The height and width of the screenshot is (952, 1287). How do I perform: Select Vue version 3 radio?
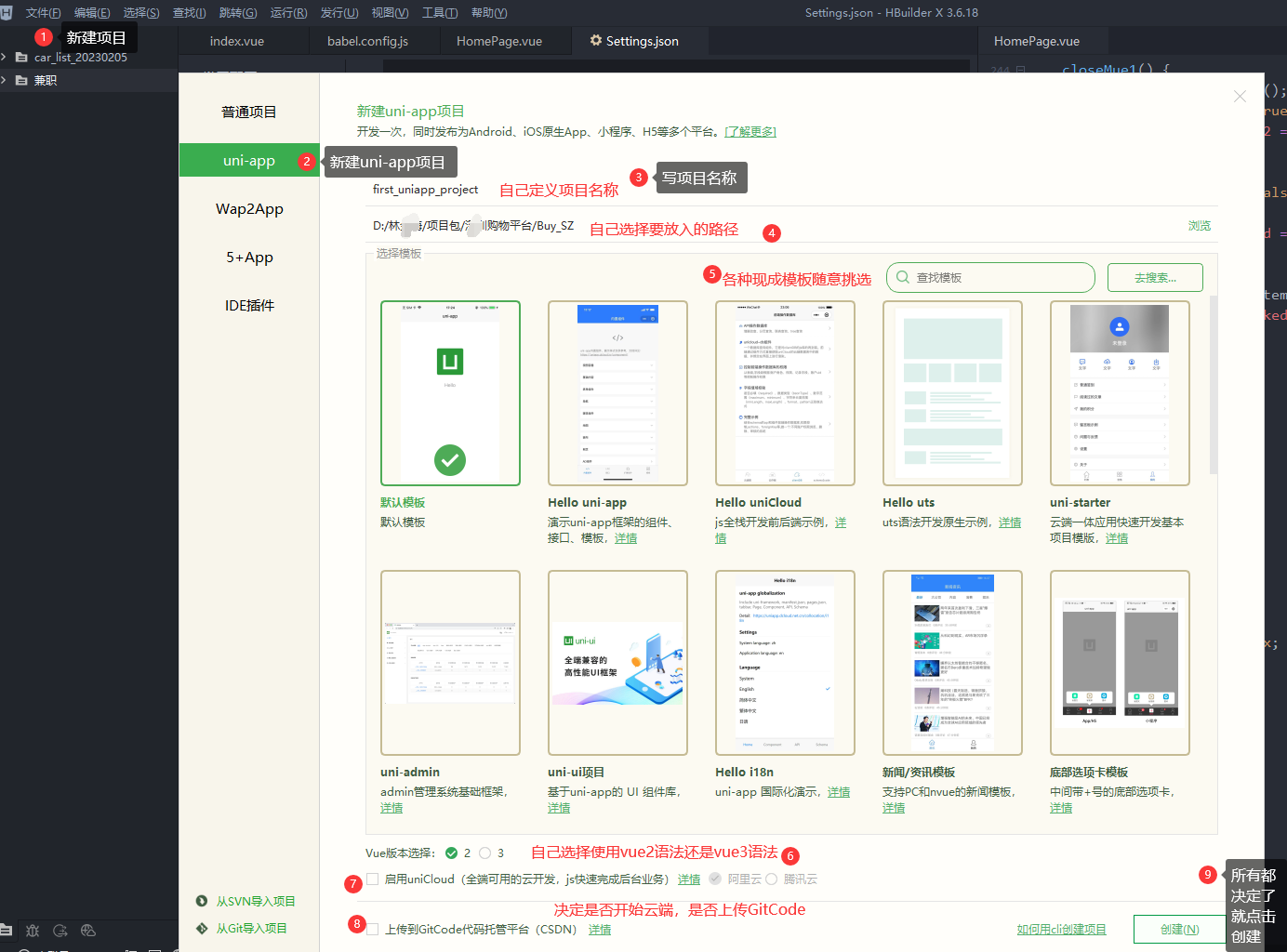tap(484, 853)
